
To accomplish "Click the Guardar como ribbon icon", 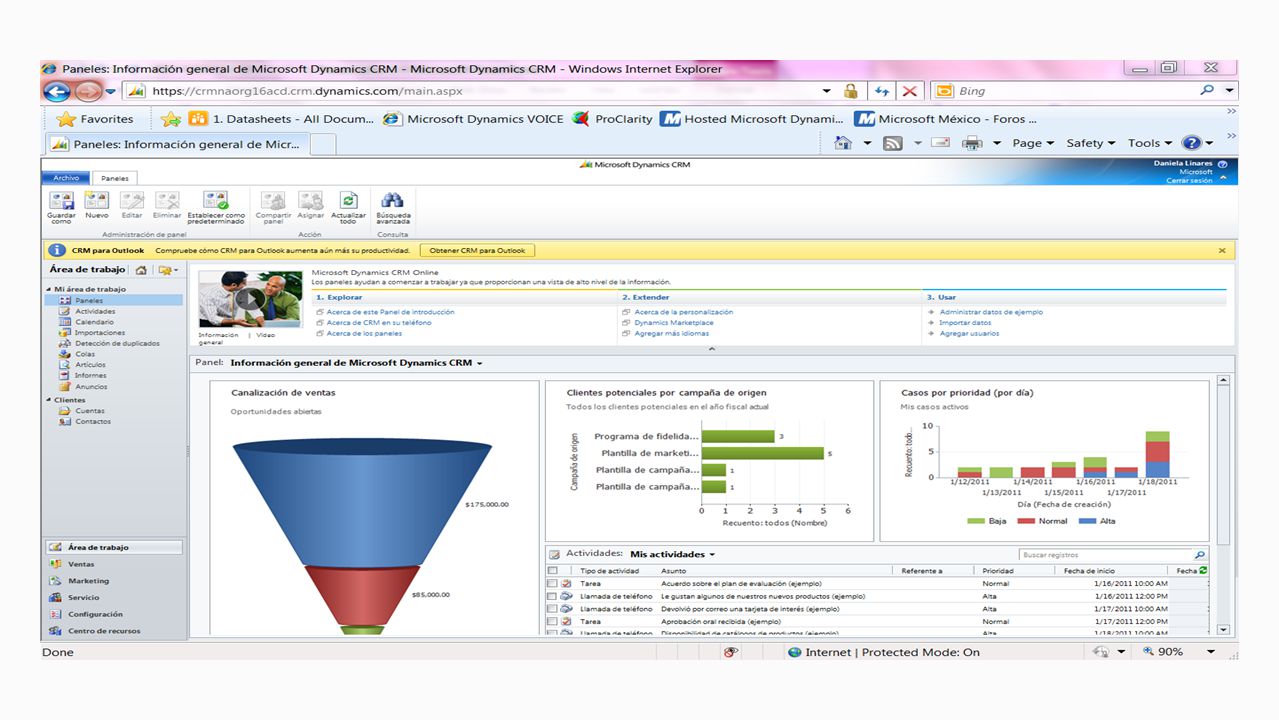I will click(x=61, y=201).
